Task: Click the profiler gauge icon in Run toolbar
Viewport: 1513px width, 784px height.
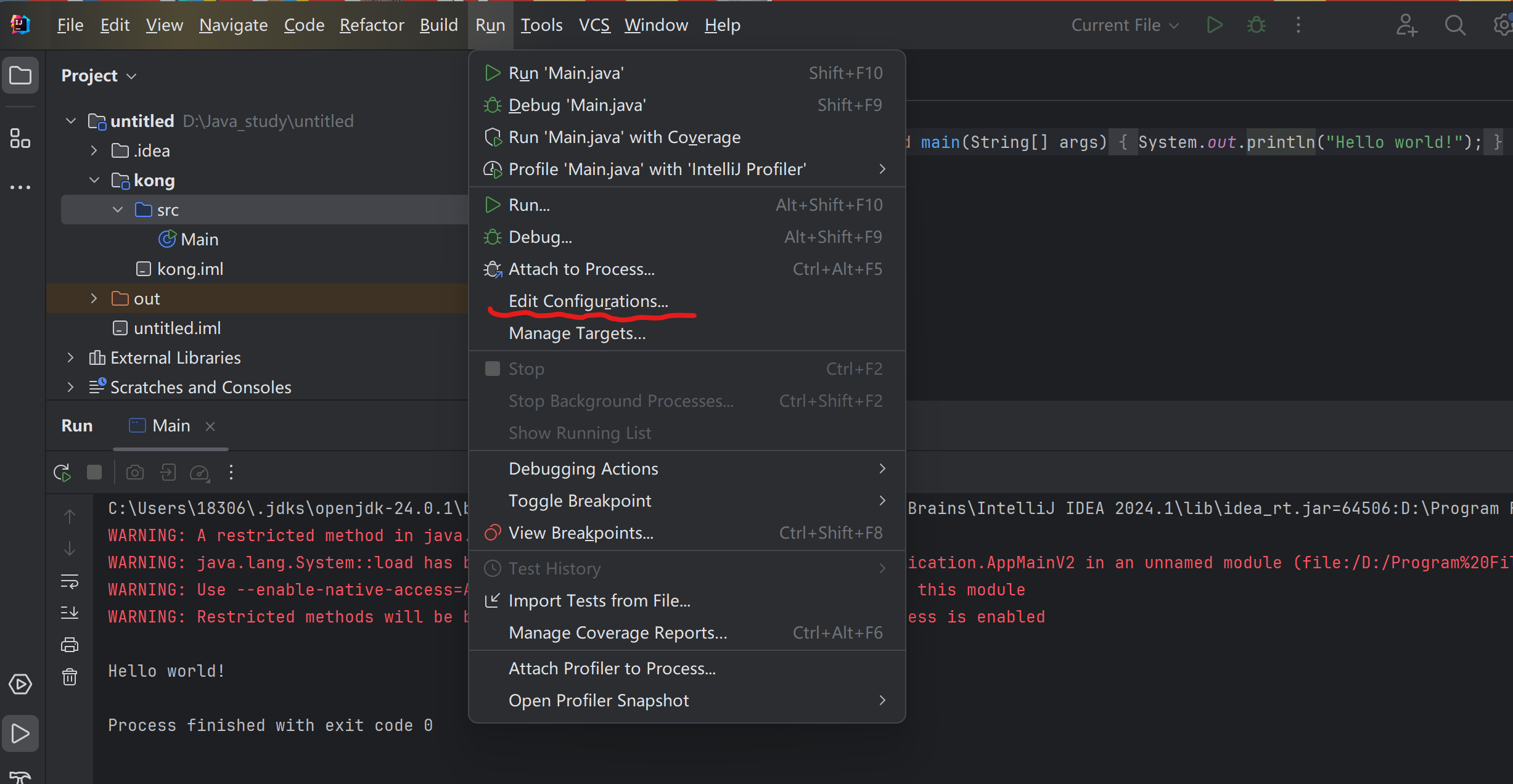Action: tap(200, 473)
